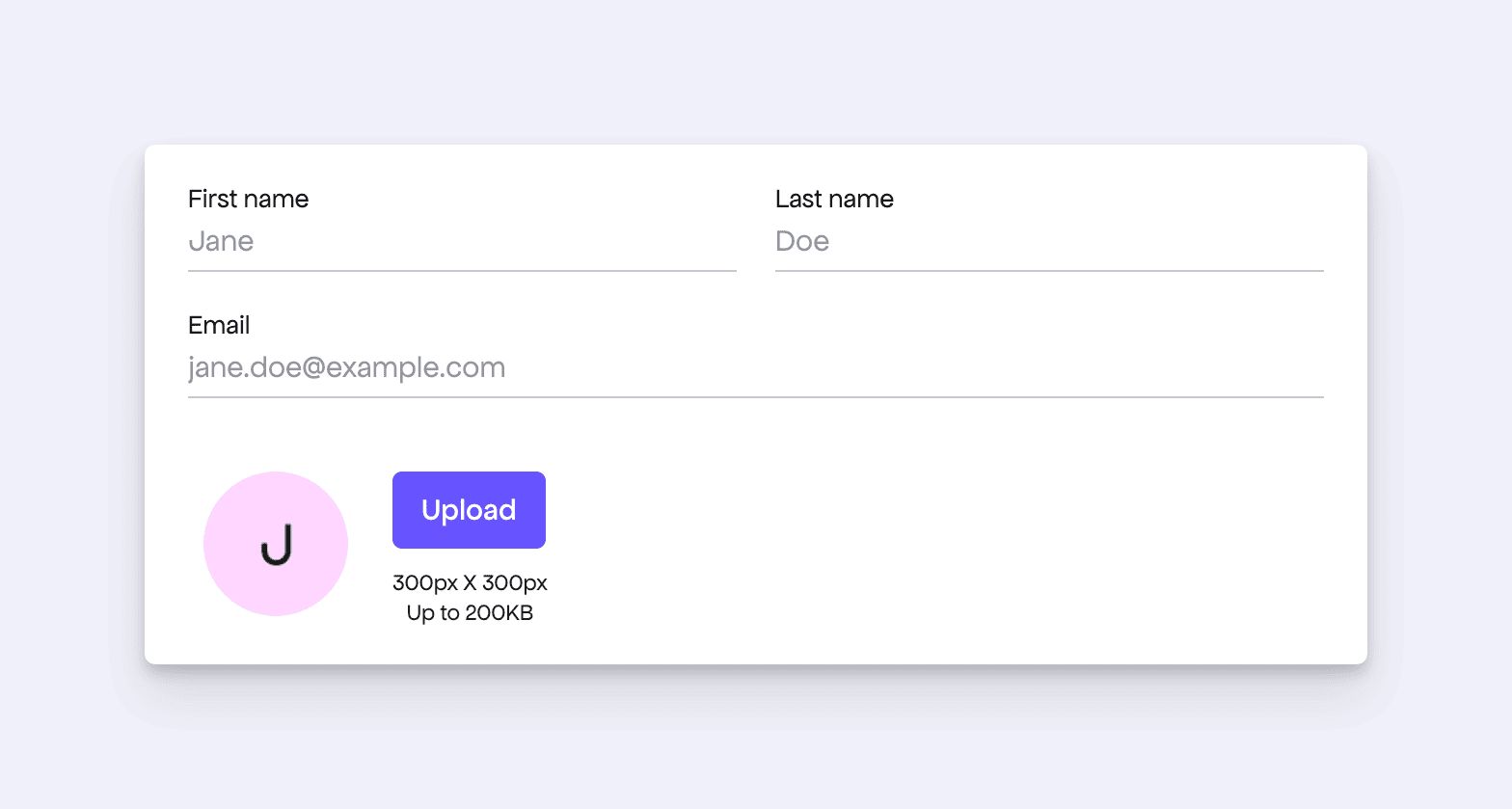The height and width of the screenshot is (809, 1512).
Task: Click the underline below Last name field
Action: (x=1049, y=271)
